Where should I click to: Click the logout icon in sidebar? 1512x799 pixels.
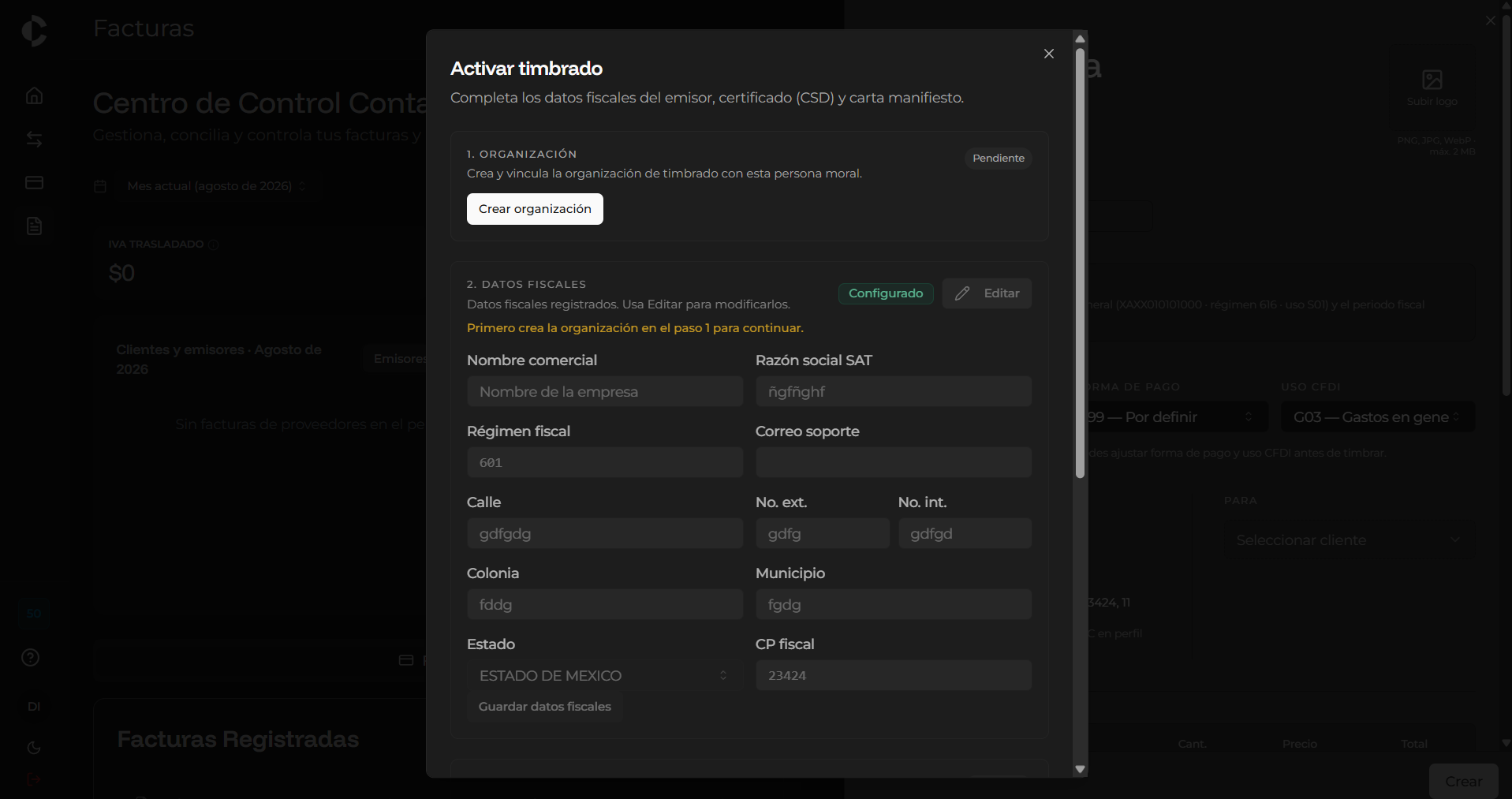[x=34, y=779]
